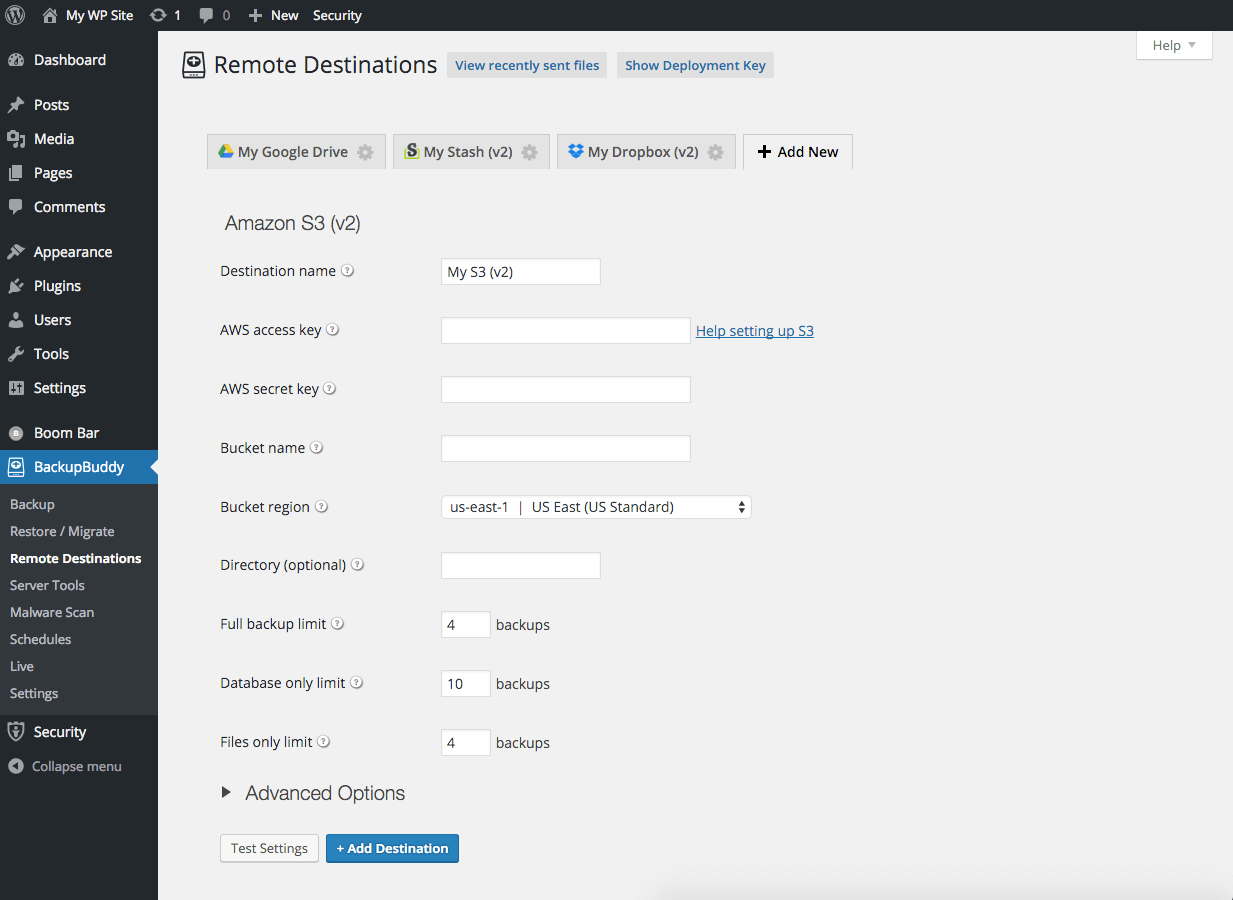The image size is (1233, 900).
Task: Open Security in the top admin bar
Action: pyautogui.click(x=337, y=15)
